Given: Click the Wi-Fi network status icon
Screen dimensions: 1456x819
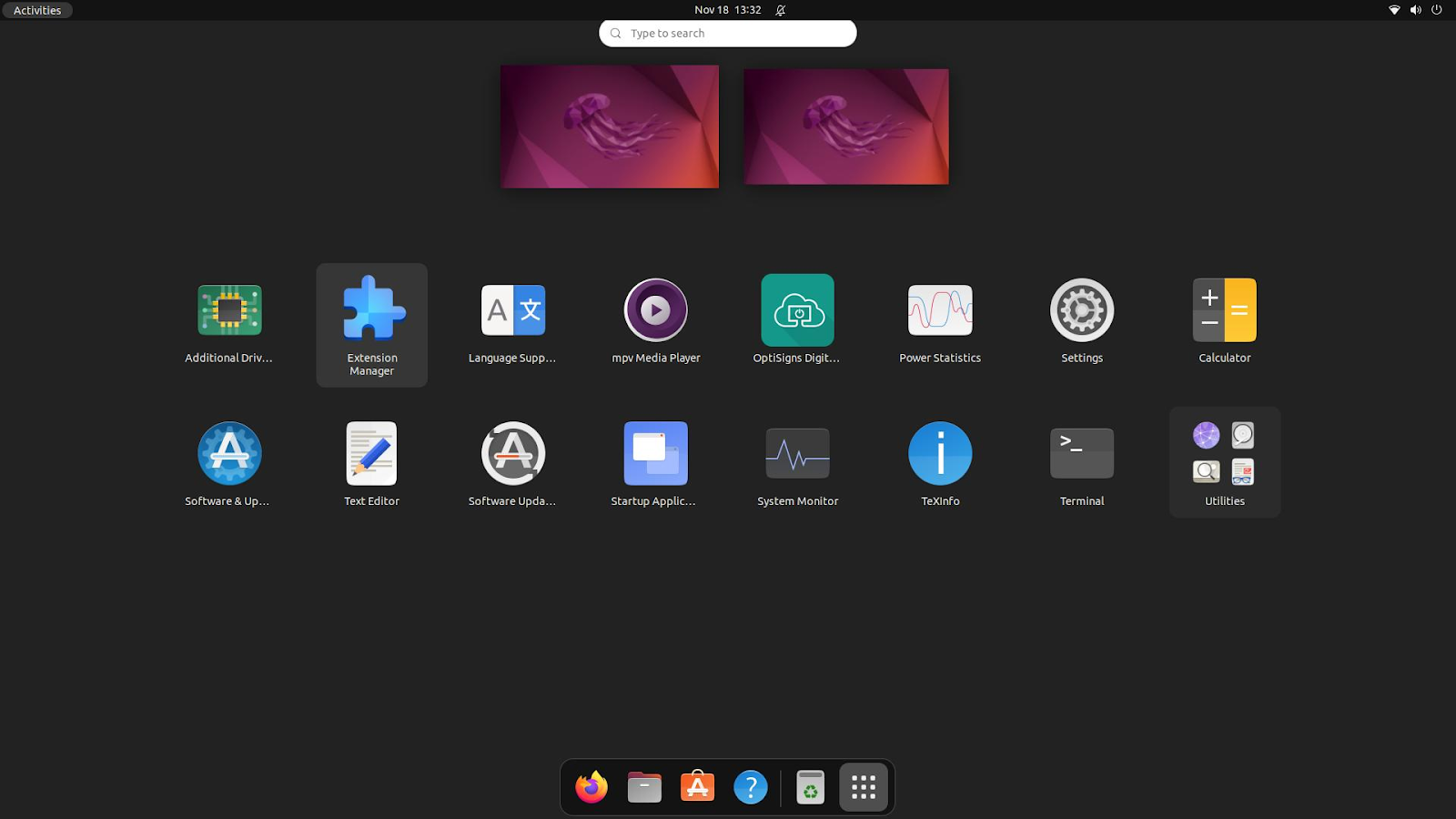Looking at the screenshot, I should tap(1394, 10).
